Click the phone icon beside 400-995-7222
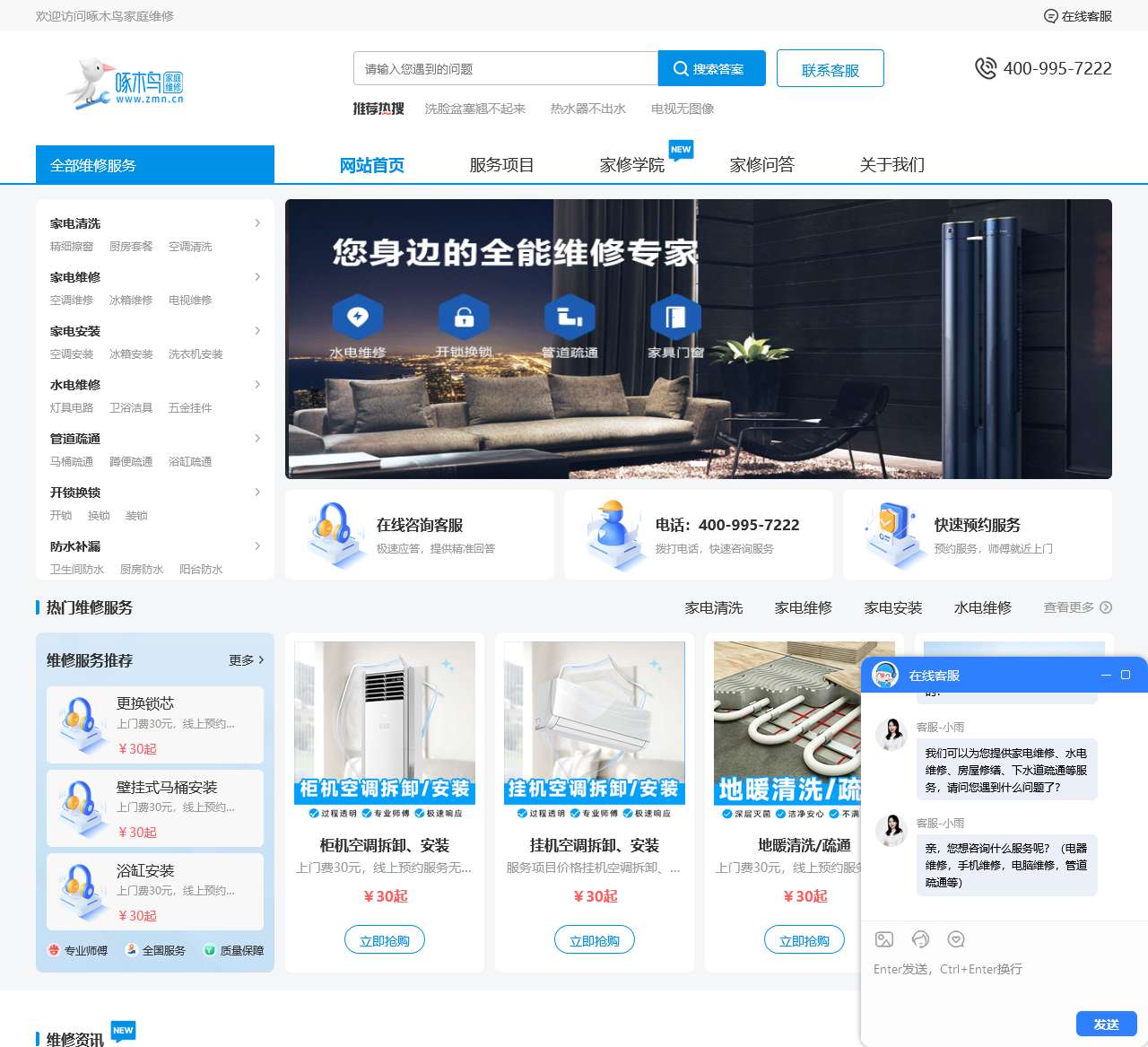 pos(986,68)
